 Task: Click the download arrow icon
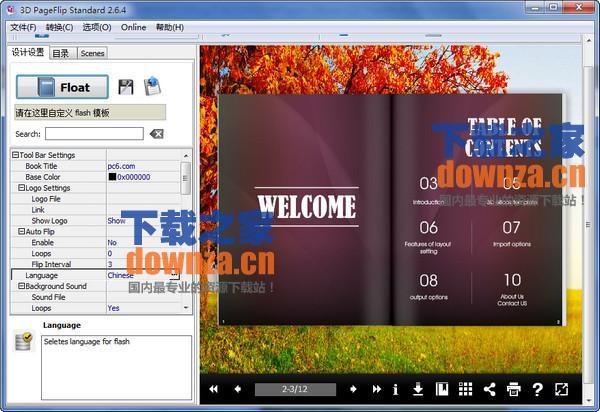coord(418,389)
